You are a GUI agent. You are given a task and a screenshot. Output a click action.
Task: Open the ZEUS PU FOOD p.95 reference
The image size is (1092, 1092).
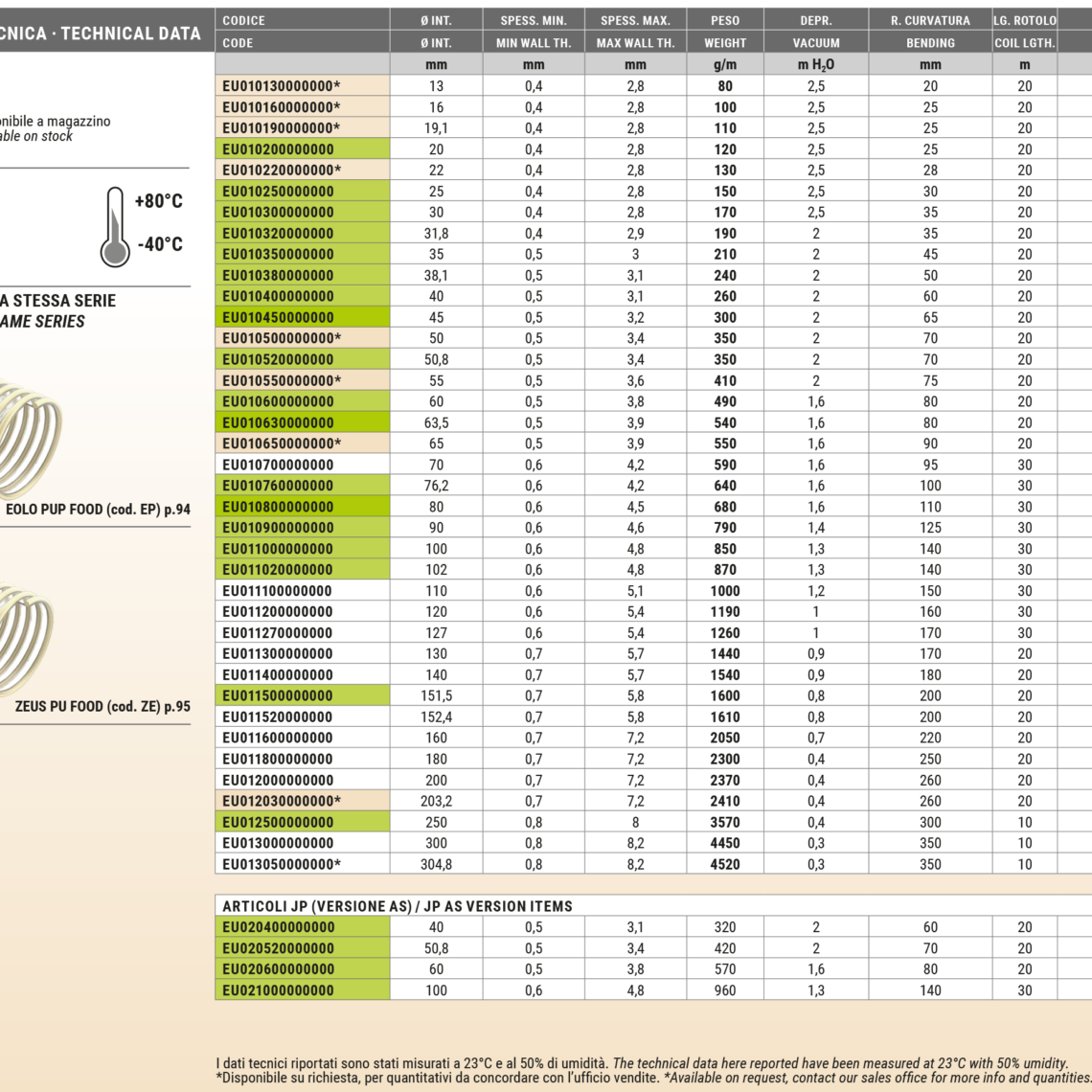[x=102, y=707]
